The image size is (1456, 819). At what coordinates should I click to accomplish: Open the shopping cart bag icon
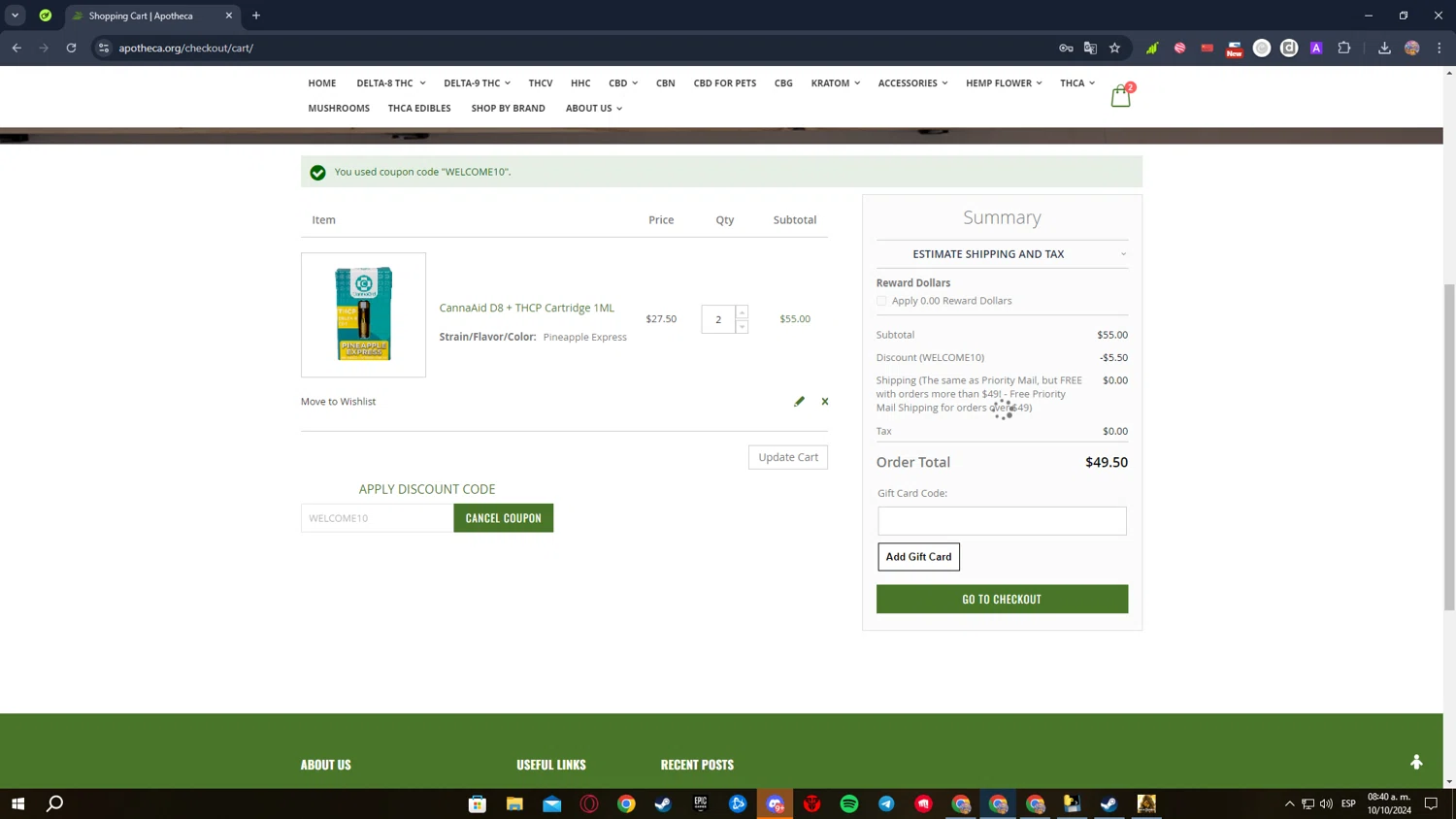(x=1120, y=95)
